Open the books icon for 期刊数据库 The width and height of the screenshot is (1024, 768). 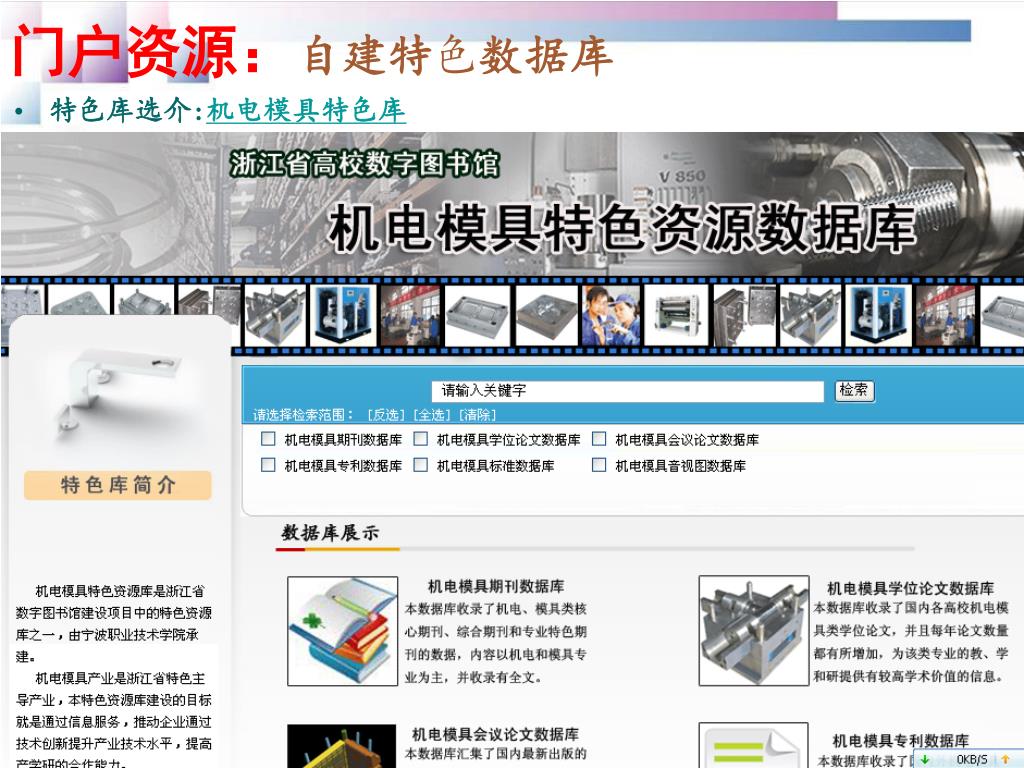tap(343, 631)
